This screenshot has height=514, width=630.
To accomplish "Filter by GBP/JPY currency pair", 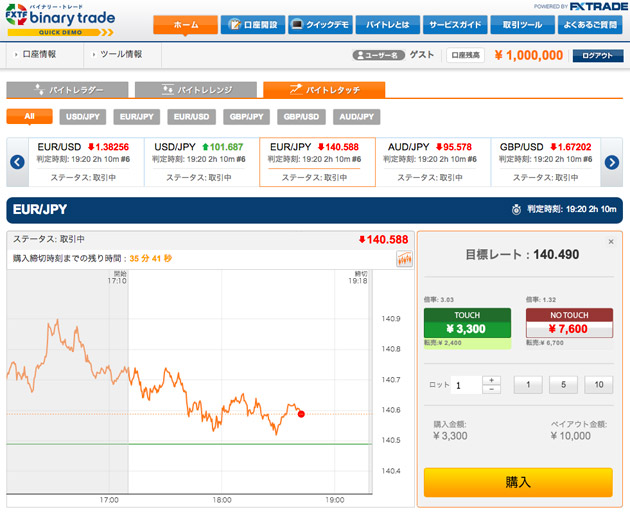I will (246, 117).
